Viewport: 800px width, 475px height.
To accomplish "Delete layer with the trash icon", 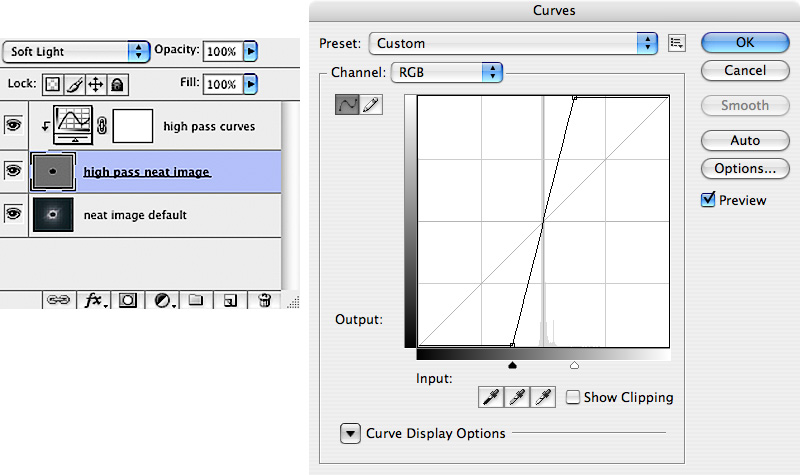I will pos(265,299).
